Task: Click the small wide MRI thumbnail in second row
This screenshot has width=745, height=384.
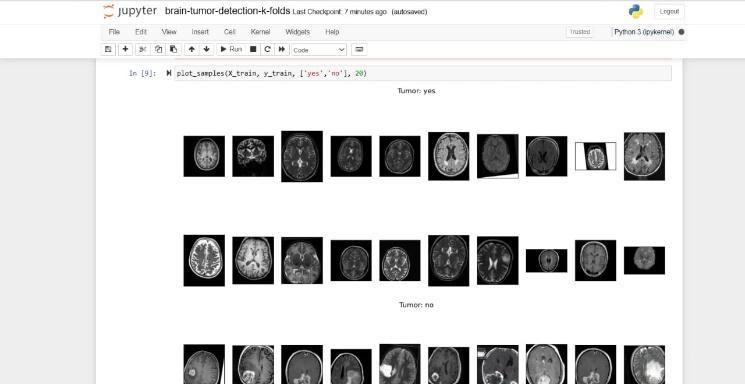Action: tap(546, 260)
